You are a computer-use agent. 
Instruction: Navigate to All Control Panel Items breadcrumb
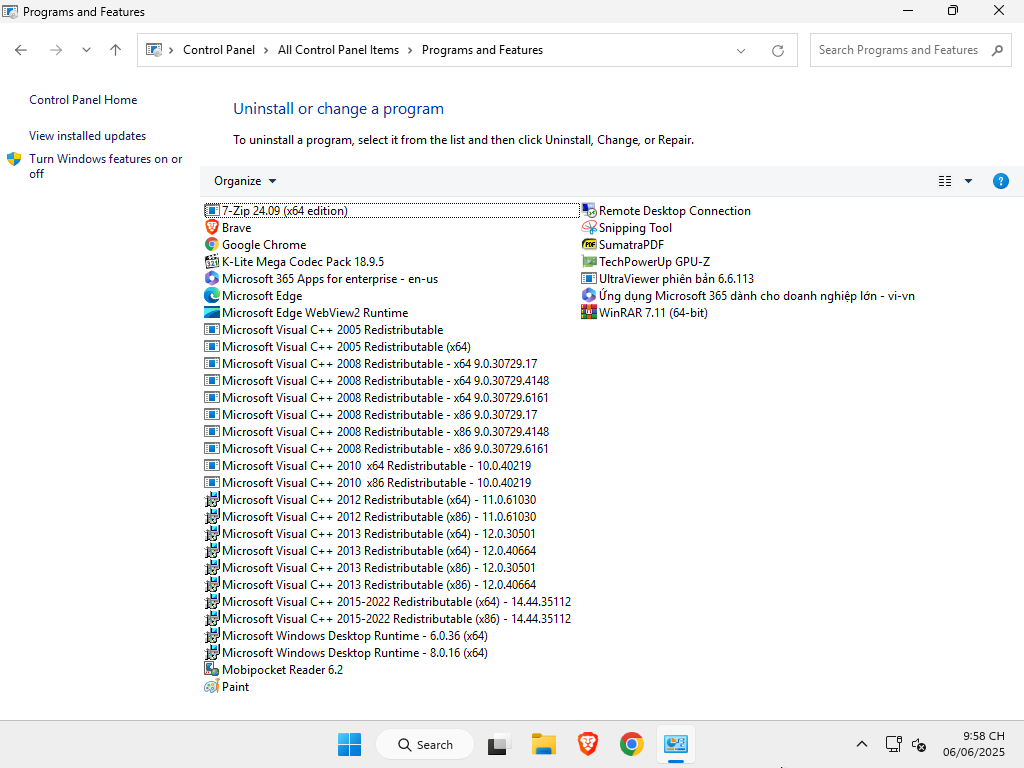click(x=338, y=50)
